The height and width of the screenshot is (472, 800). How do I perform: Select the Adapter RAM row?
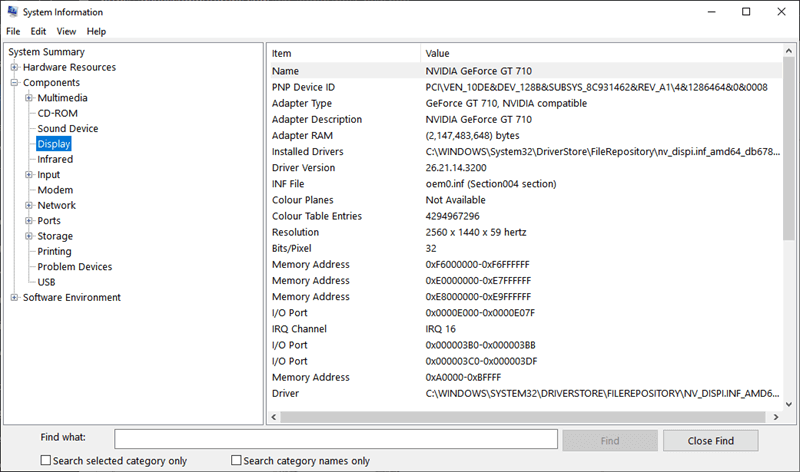pyautogui.click(x=524, y=135)
